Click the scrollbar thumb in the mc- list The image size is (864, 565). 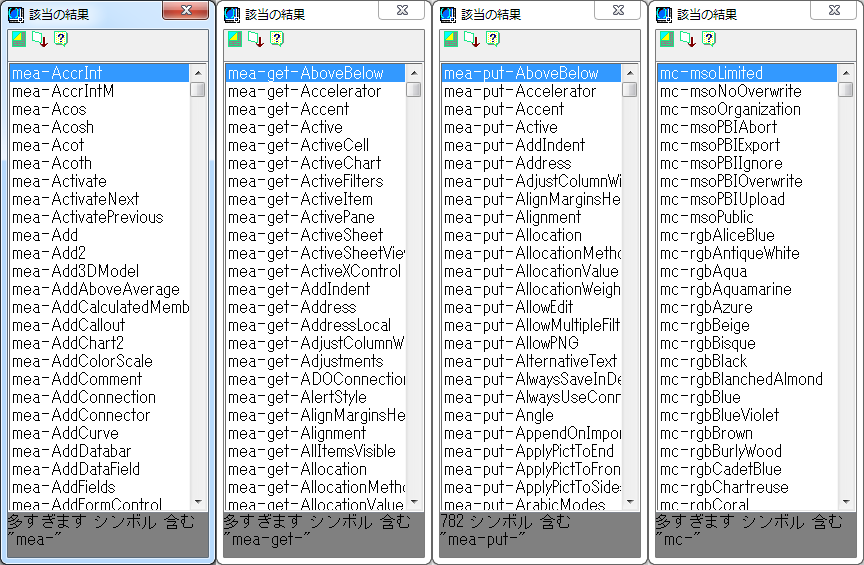pyautogui.click(x=846, y=89)
